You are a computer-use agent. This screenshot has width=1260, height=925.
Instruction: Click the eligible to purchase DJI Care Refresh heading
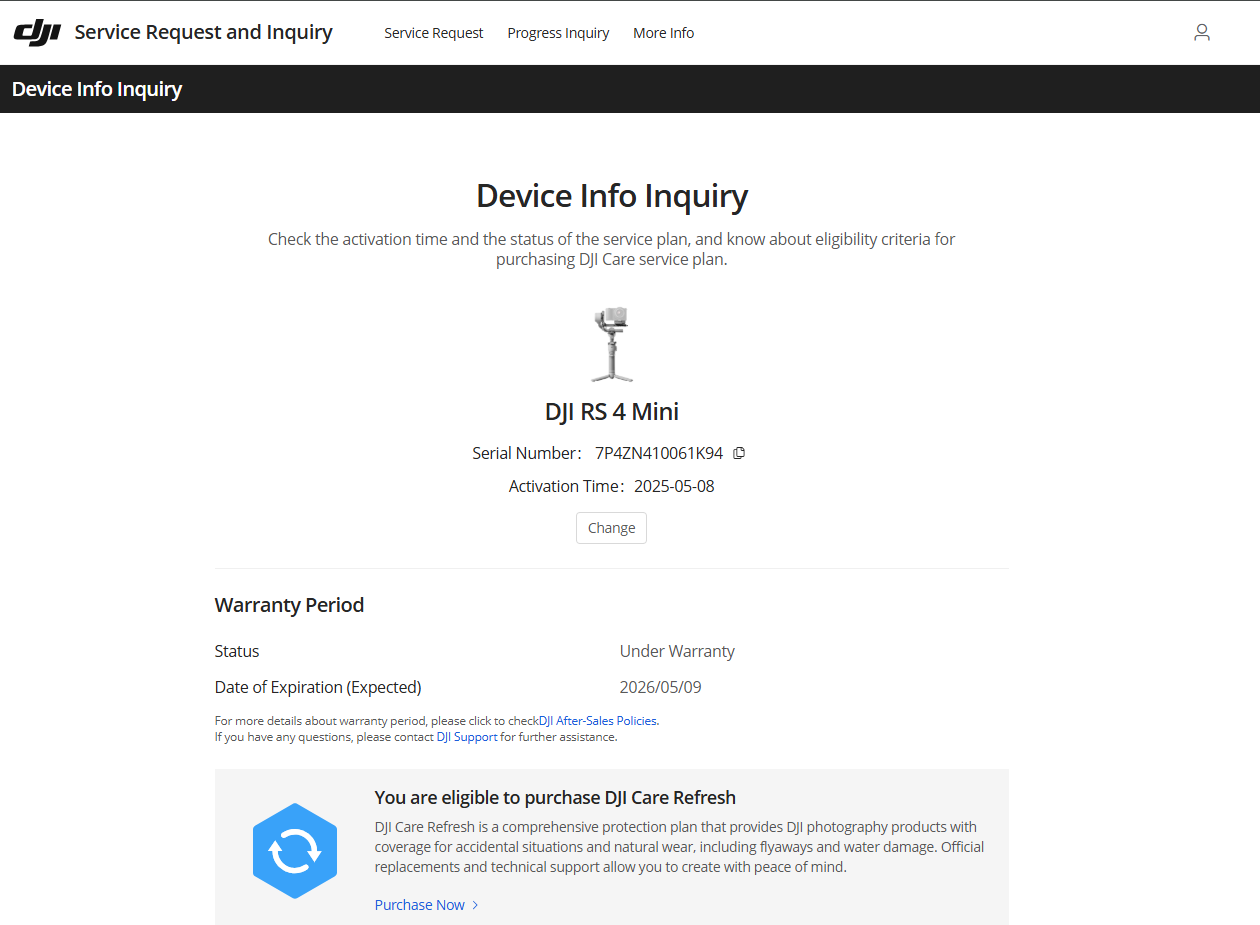(555, 797)
